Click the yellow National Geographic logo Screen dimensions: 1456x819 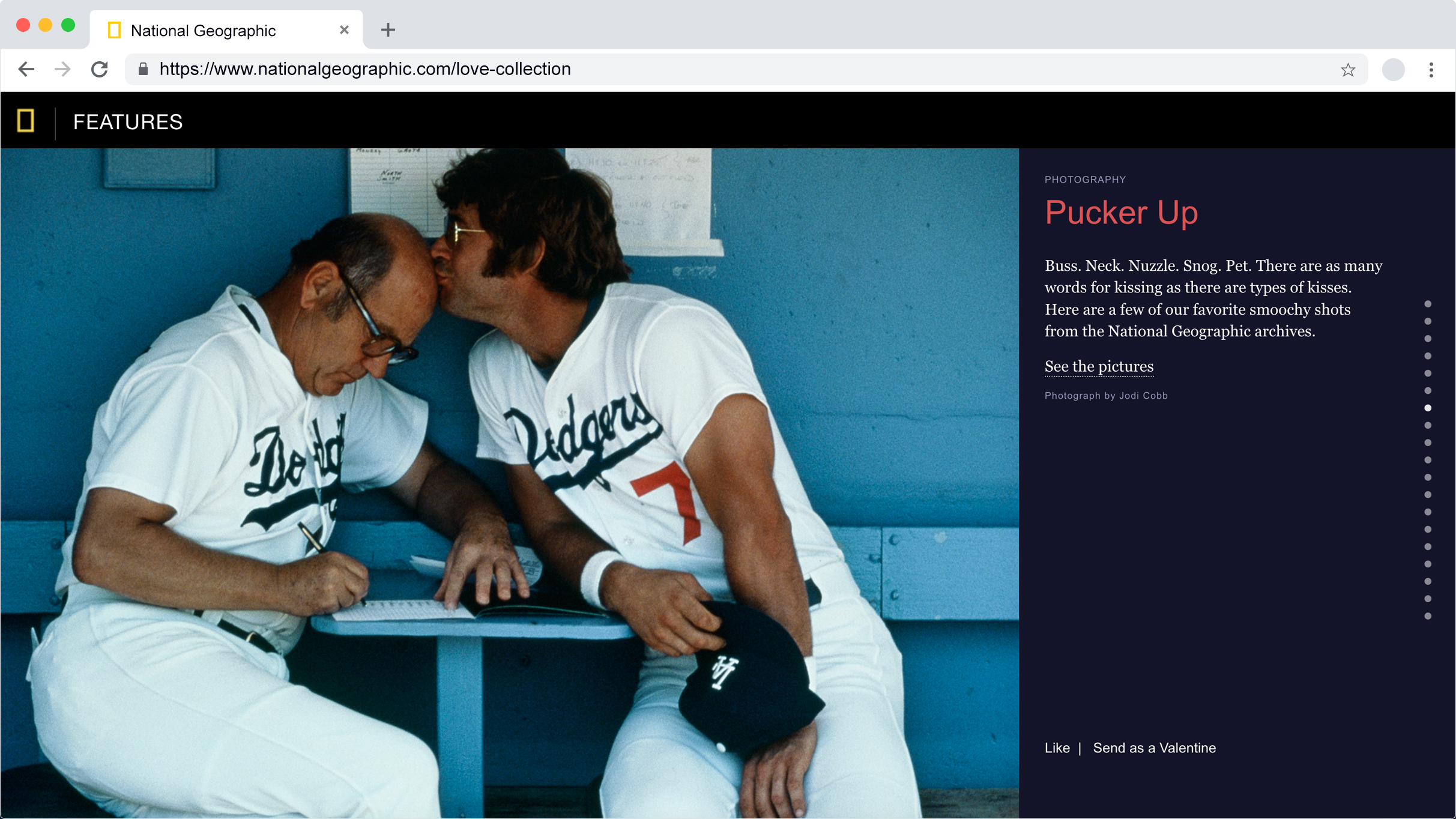pos(26,121)
